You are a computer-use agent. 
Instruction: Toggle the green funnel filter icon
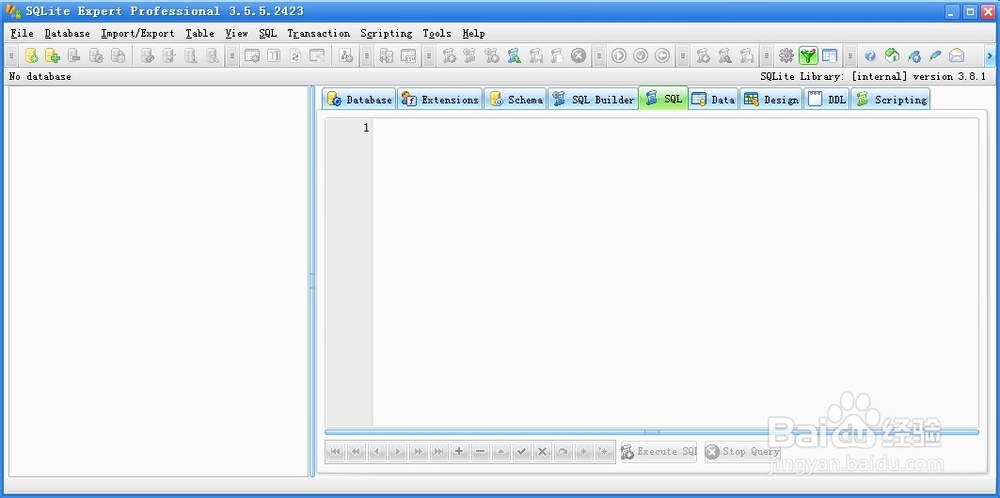[x=808, y=56]
